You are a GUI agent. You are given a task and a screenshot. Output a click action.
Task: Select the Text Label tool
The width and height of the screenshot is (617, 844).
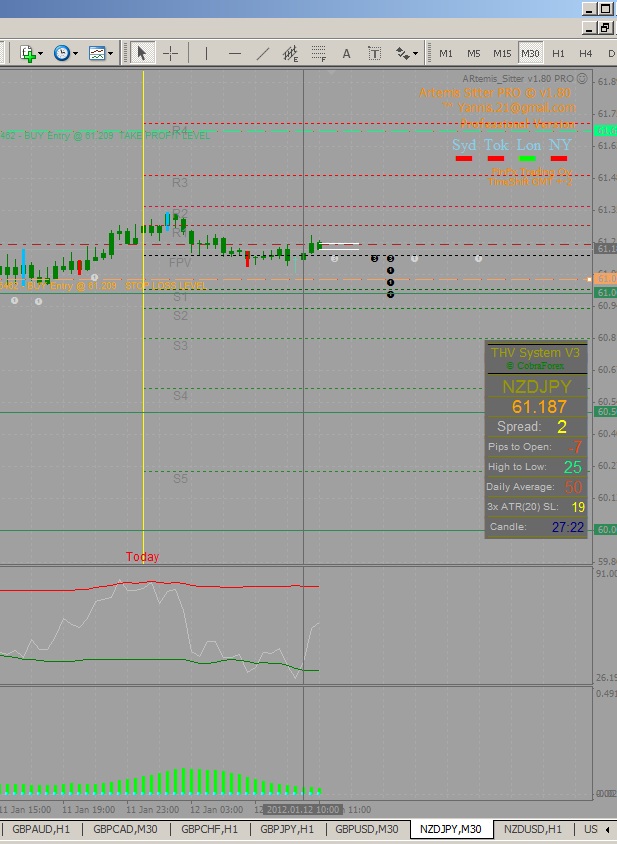pyautogui.click(x=374, y=53)
